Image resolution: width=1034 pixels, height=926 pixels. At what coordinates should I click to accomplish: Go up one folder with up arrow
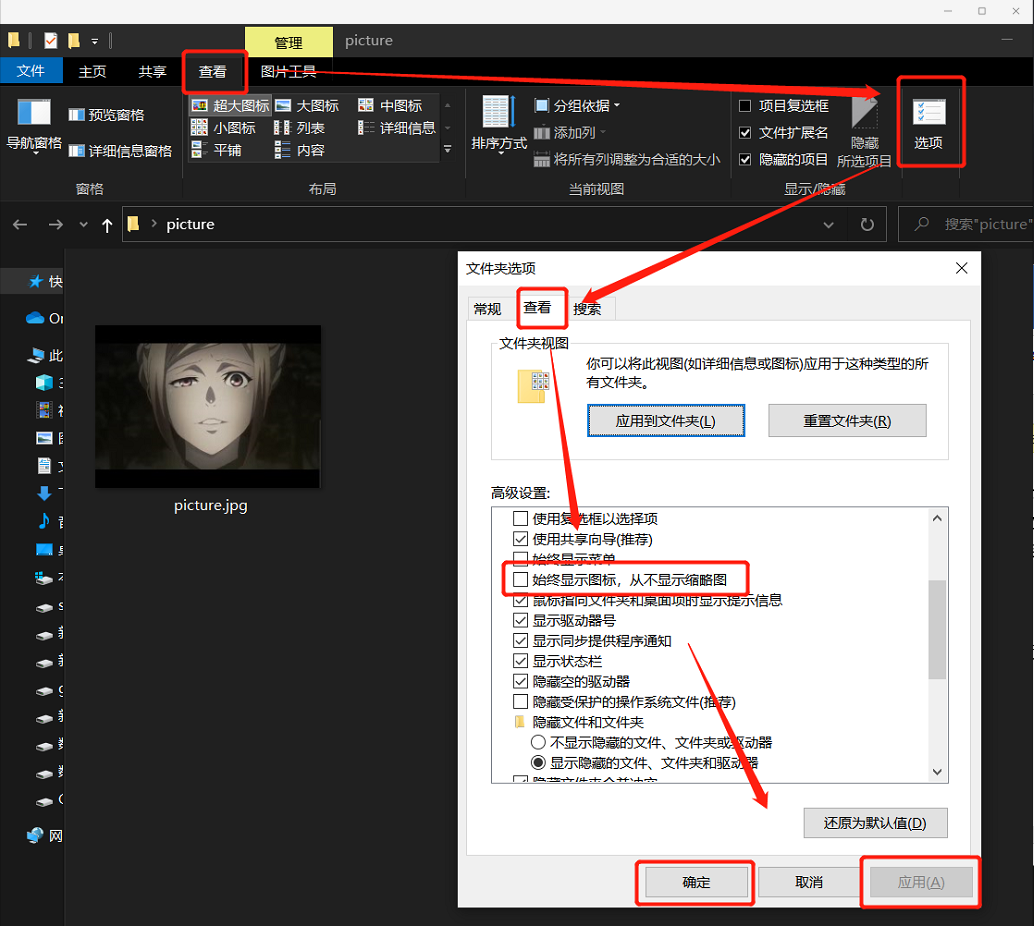pos(107,225)
